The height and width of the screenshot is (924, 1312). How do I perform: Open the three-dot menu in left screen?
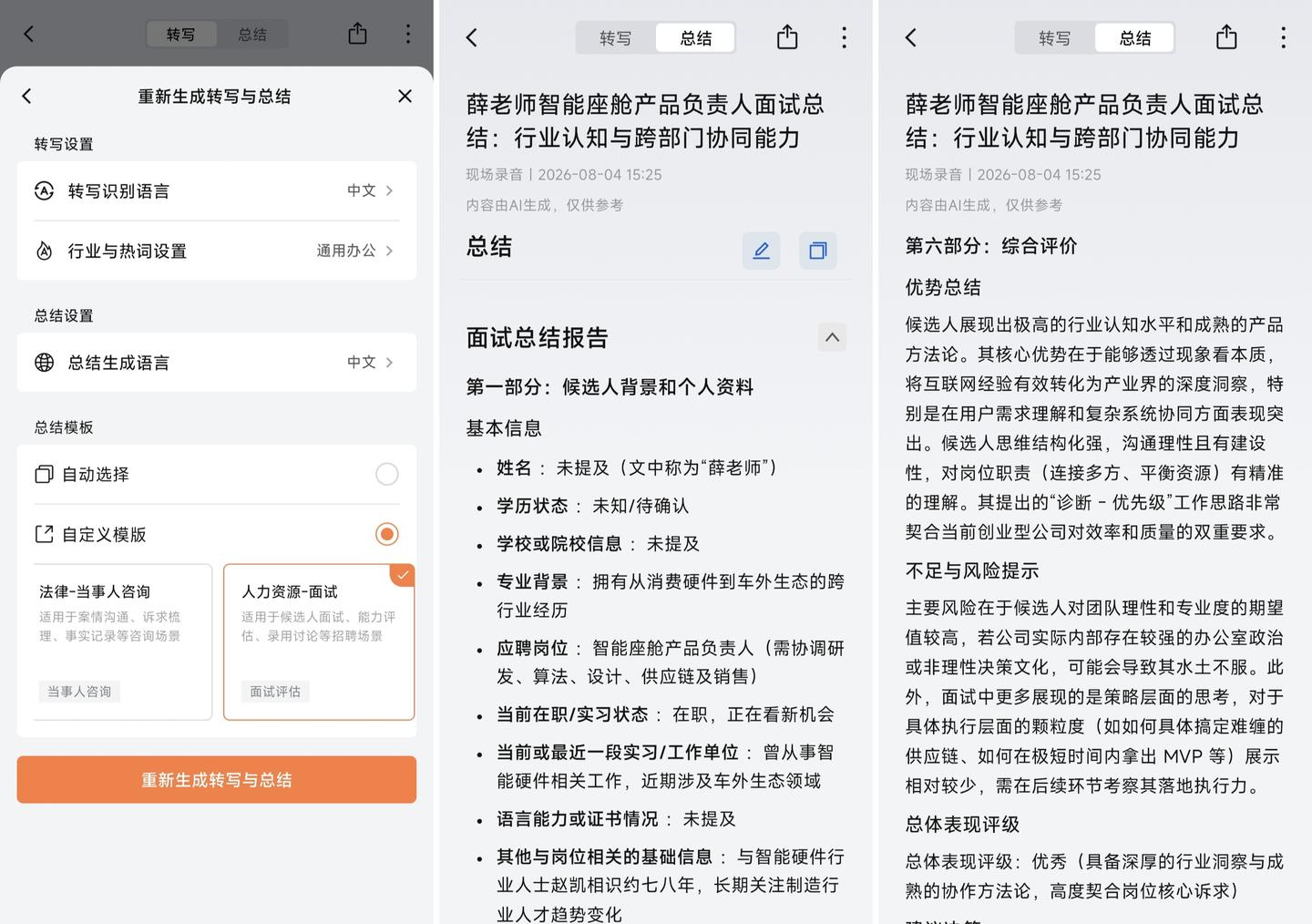click(408, 34)
